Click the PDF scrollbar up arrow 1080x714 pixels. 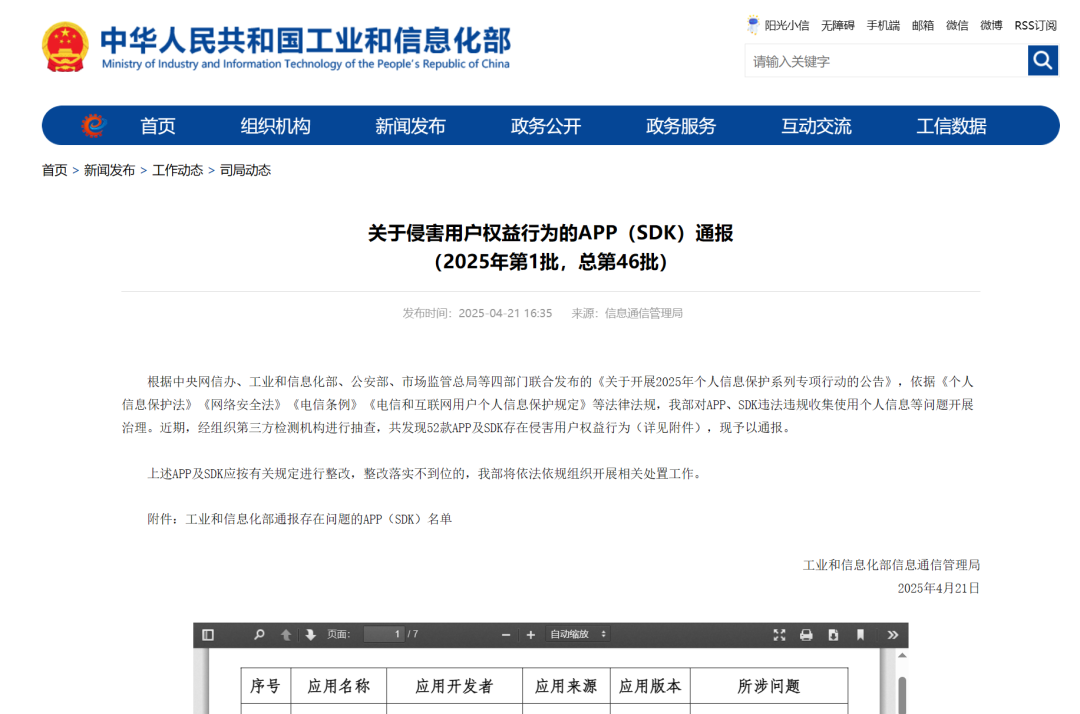point(902,656)
